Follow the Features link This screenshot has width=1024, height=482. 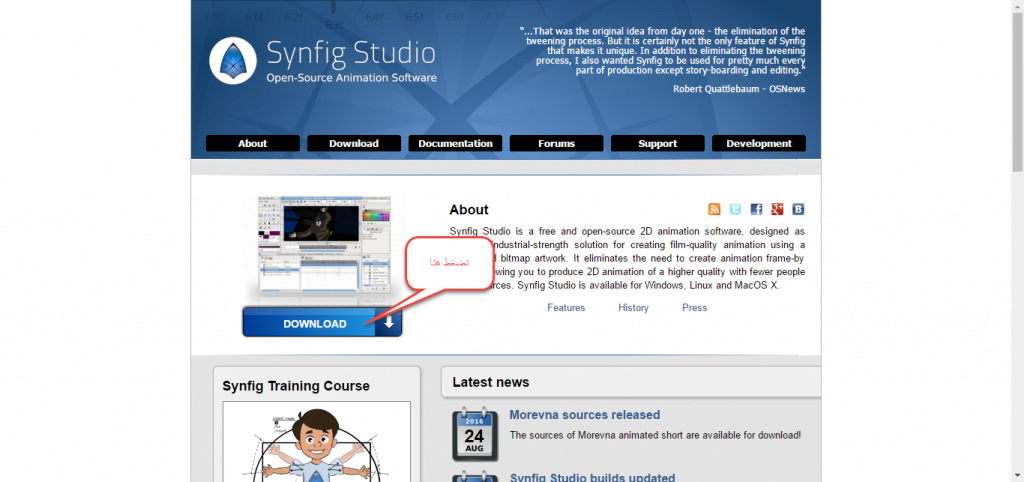[566, 308]
